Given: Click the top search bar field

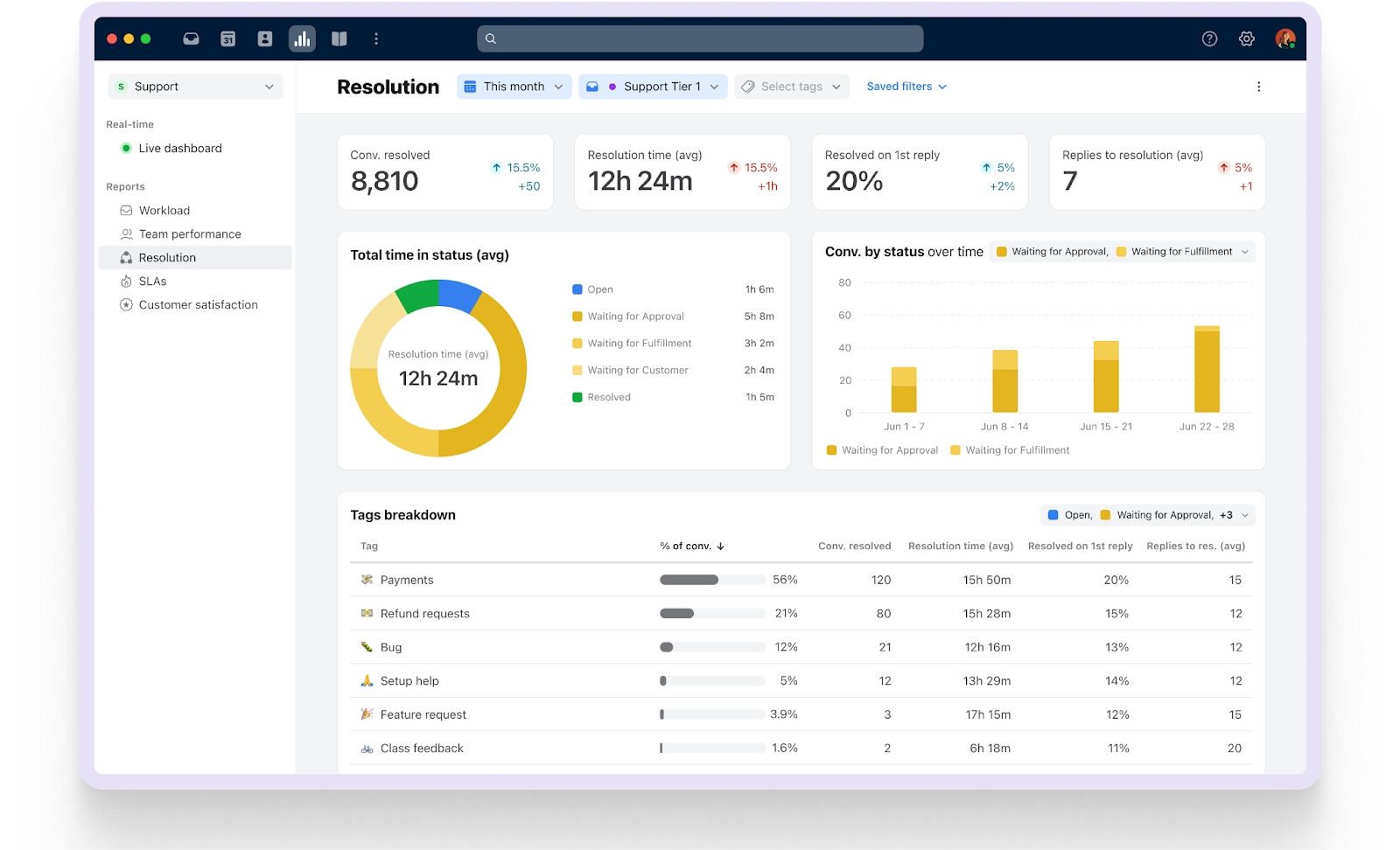Looking at the screenshot, I should click(x=700, y=38).
